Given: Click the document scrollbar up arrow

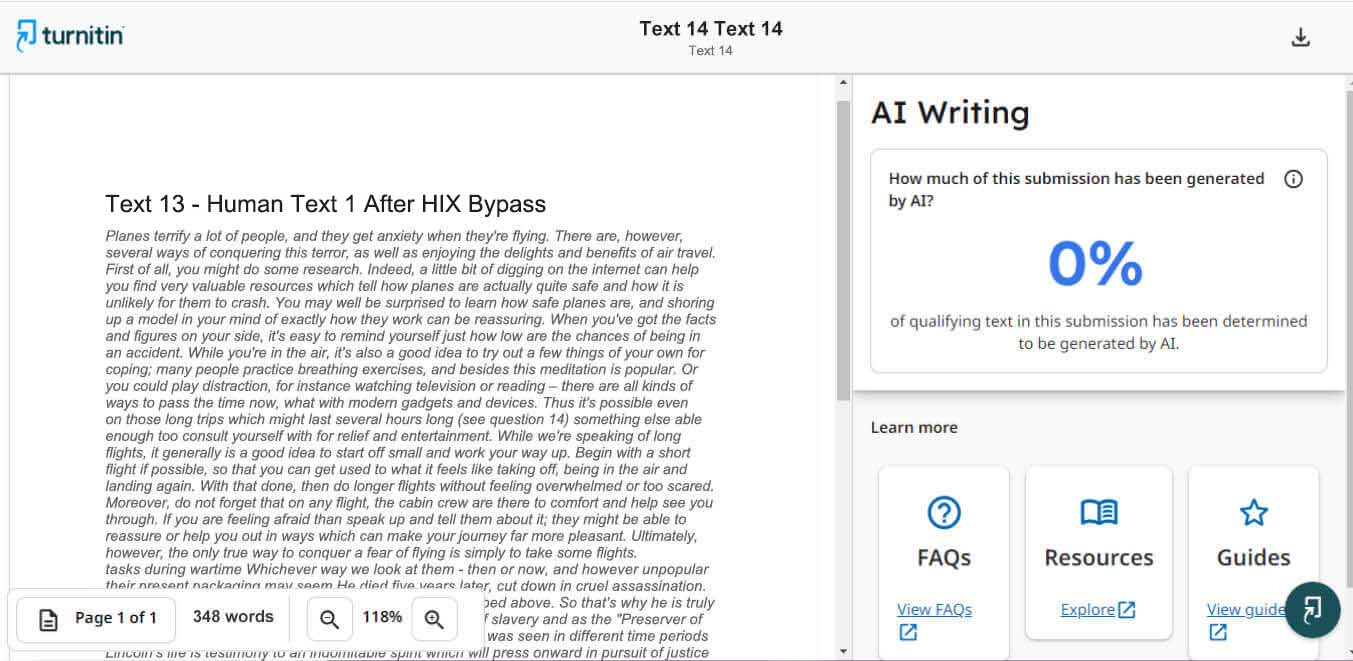Looking at the screenshot, I should pos(843,83).
